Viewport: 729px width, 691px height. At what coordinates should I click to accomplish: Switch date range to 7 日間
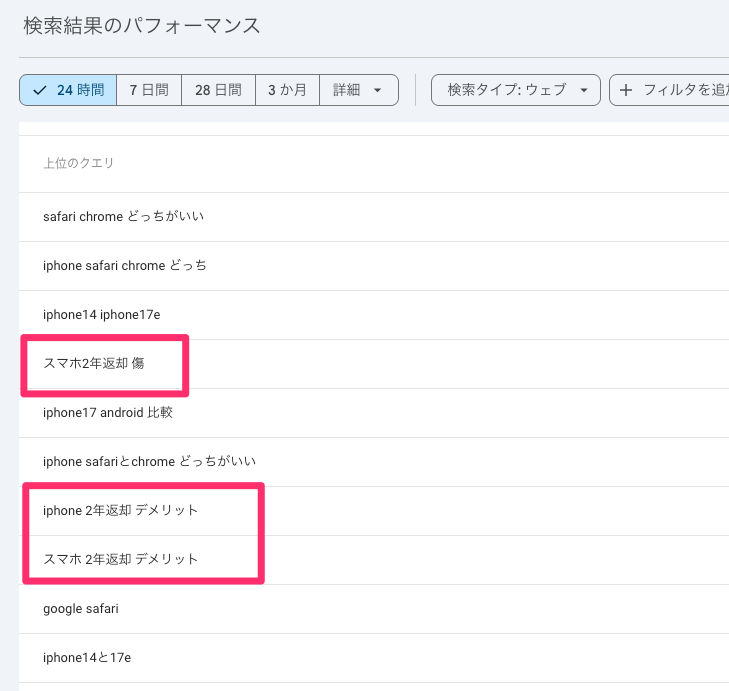point(149,90)
